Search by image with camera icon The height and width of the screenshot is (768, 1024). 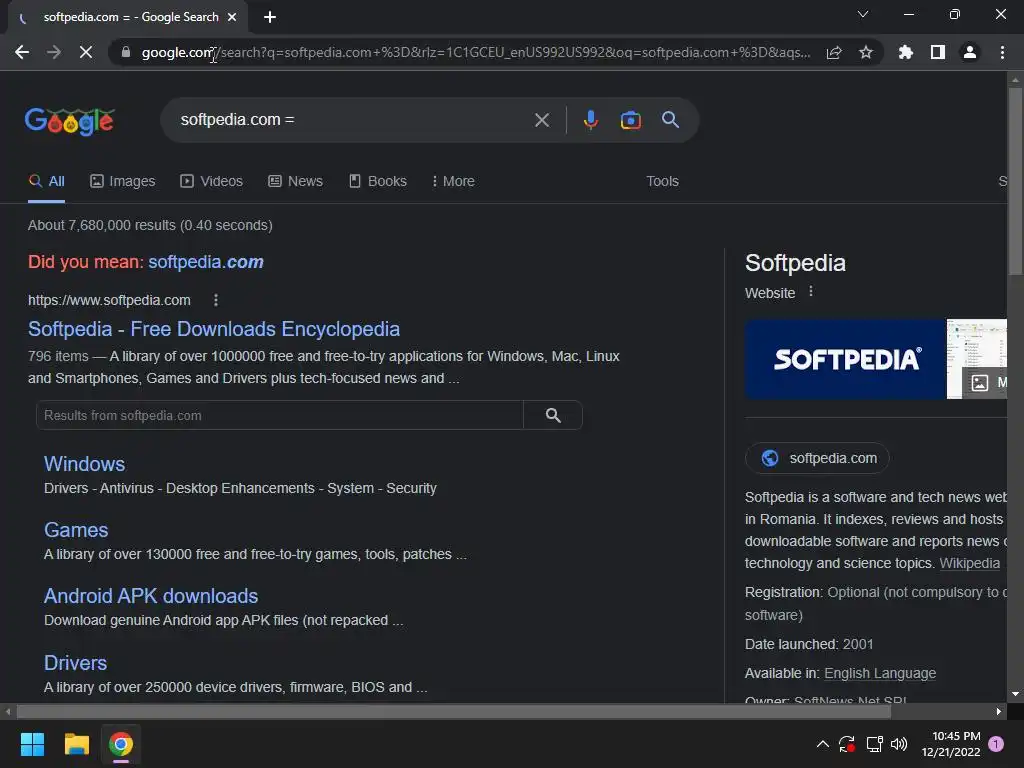[x=630, y=120]
